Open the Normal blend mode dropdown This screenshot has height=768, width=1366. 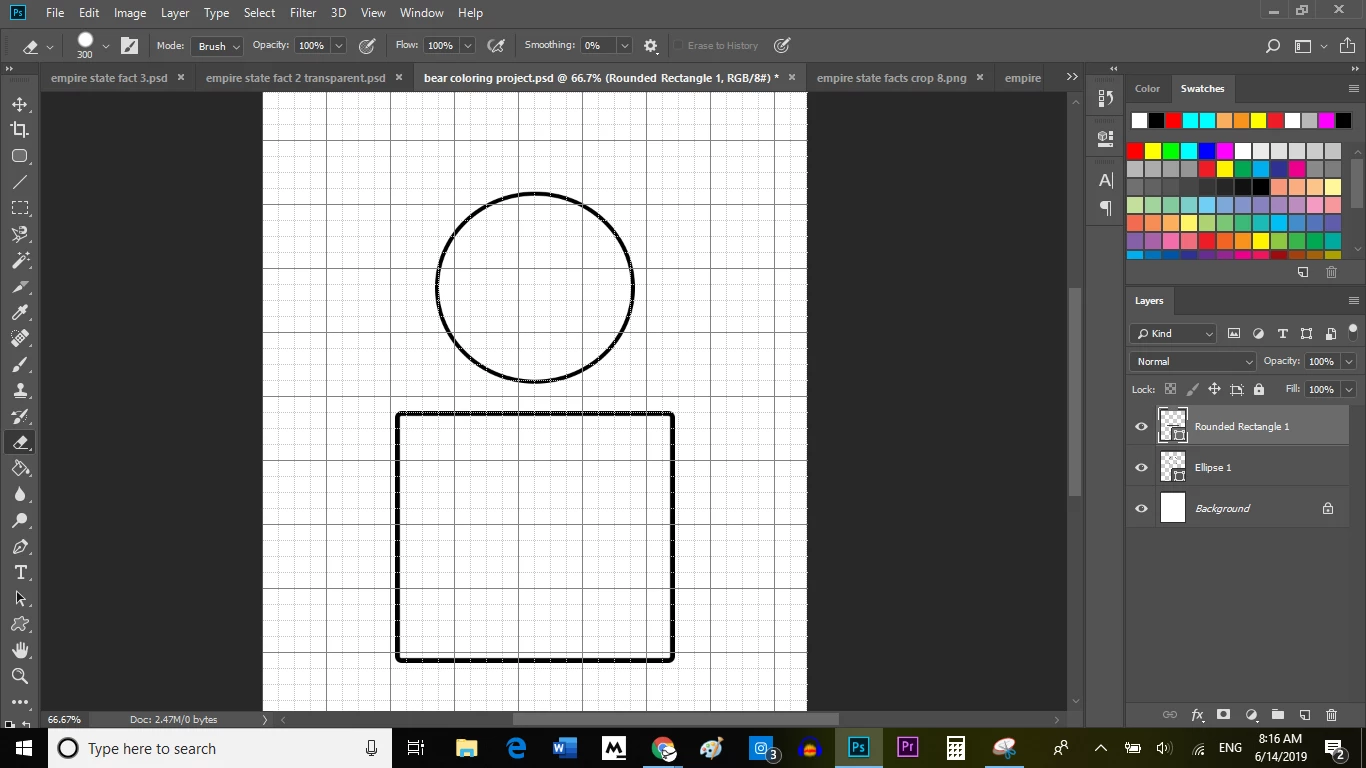coord(1193,362)
